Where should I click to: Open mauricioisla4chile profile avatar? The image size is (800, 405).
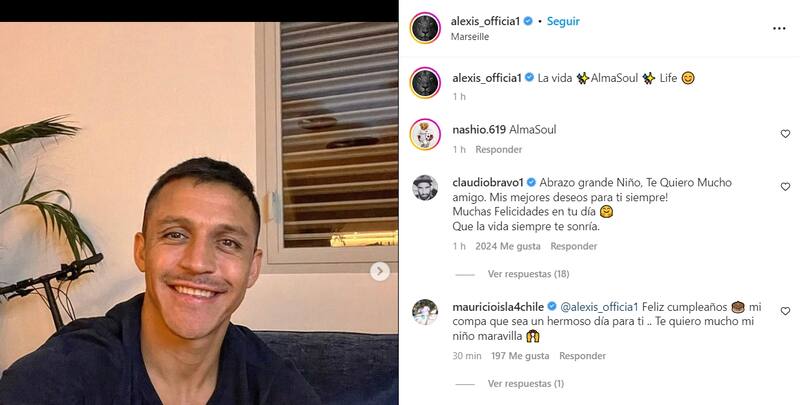pyautogui.click(x=425, y=312)
